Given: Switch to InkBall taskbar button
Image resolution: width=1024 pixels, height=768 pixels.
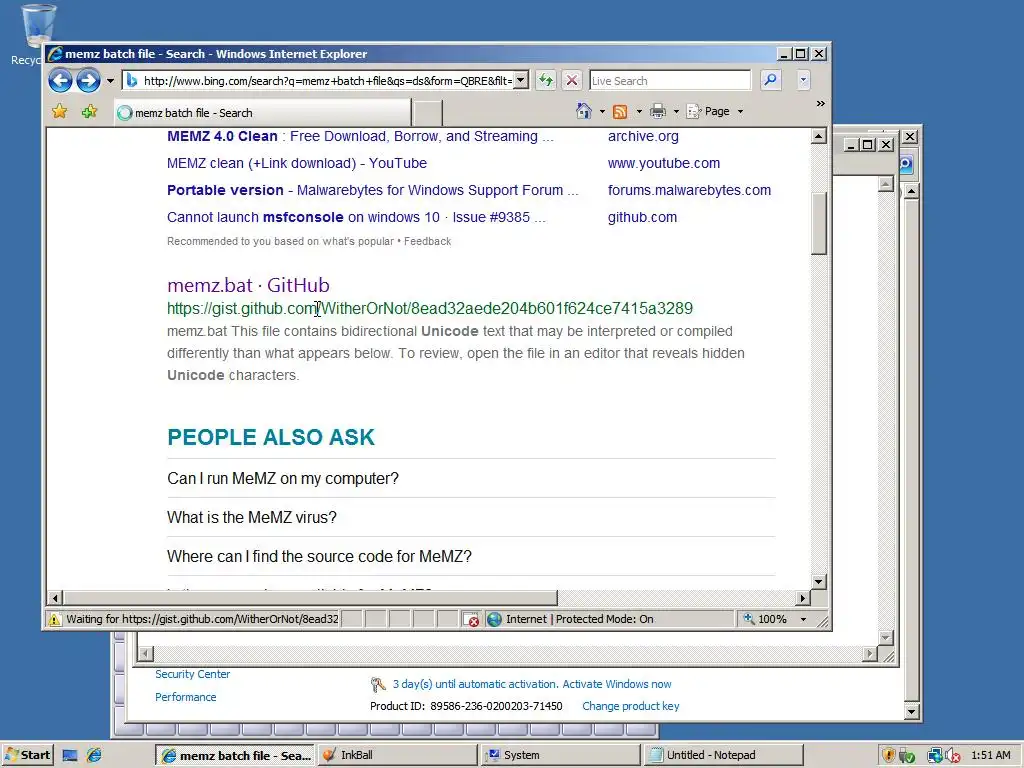Looking at the screenshot, I should 398,755.
